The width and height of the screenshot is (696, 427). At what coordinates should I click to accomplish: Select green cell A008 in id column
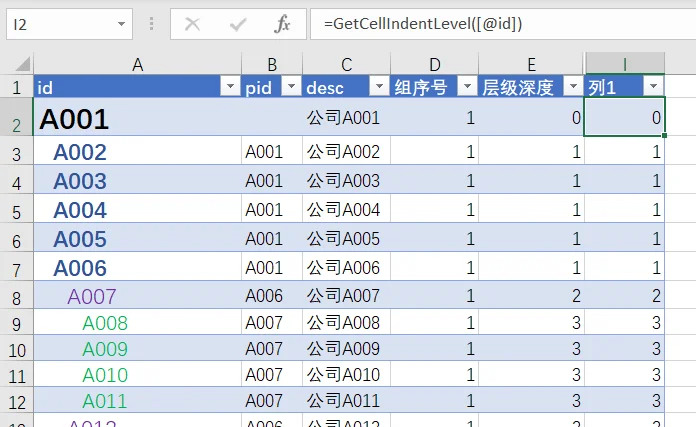click(x=138, y=322)
